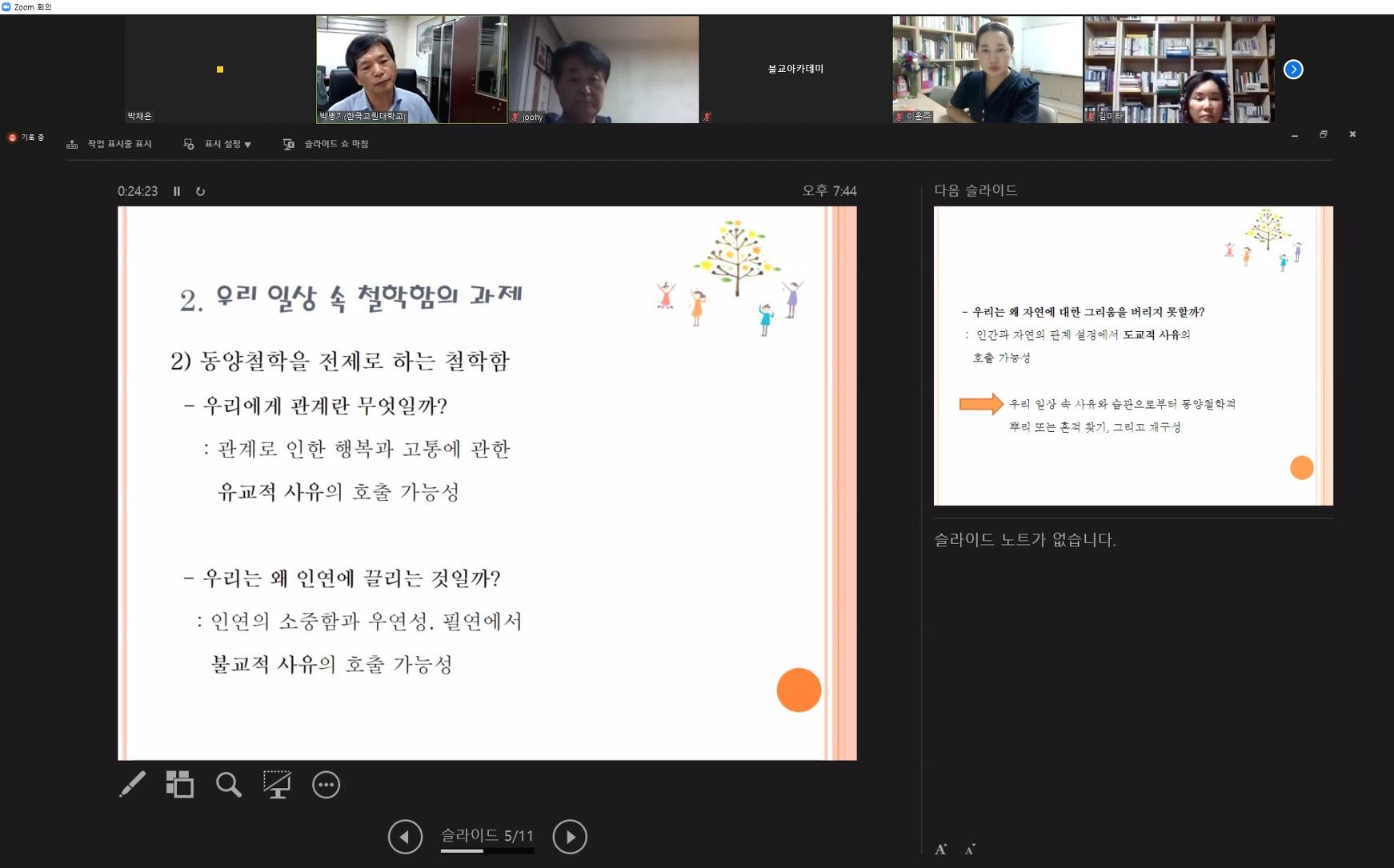Decrease the slide notes text size
Screen dimensions: 1394x868
[x=970, y=849]
